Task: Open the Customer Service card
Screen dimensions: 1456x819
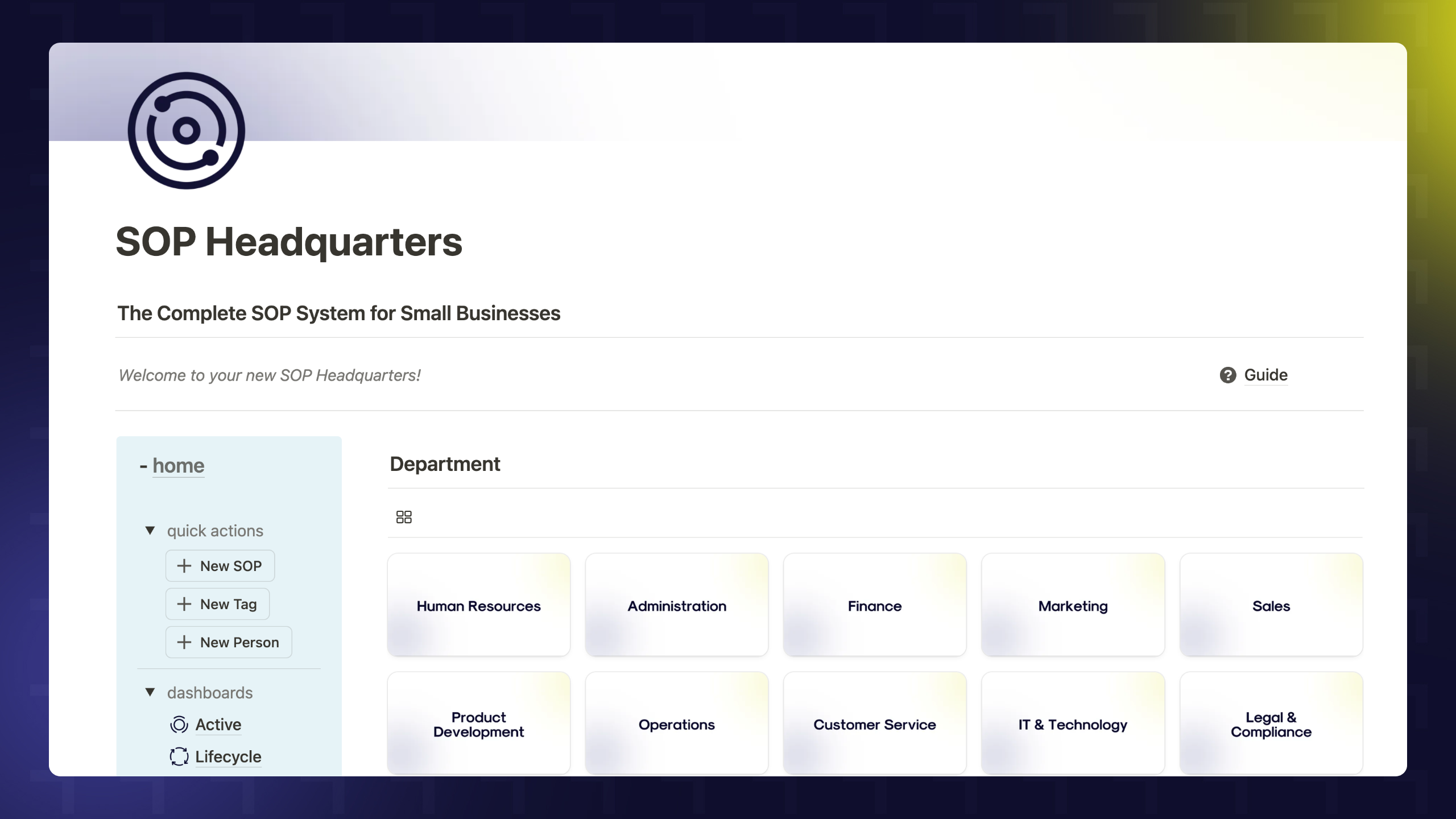Action: pos(874,724)
